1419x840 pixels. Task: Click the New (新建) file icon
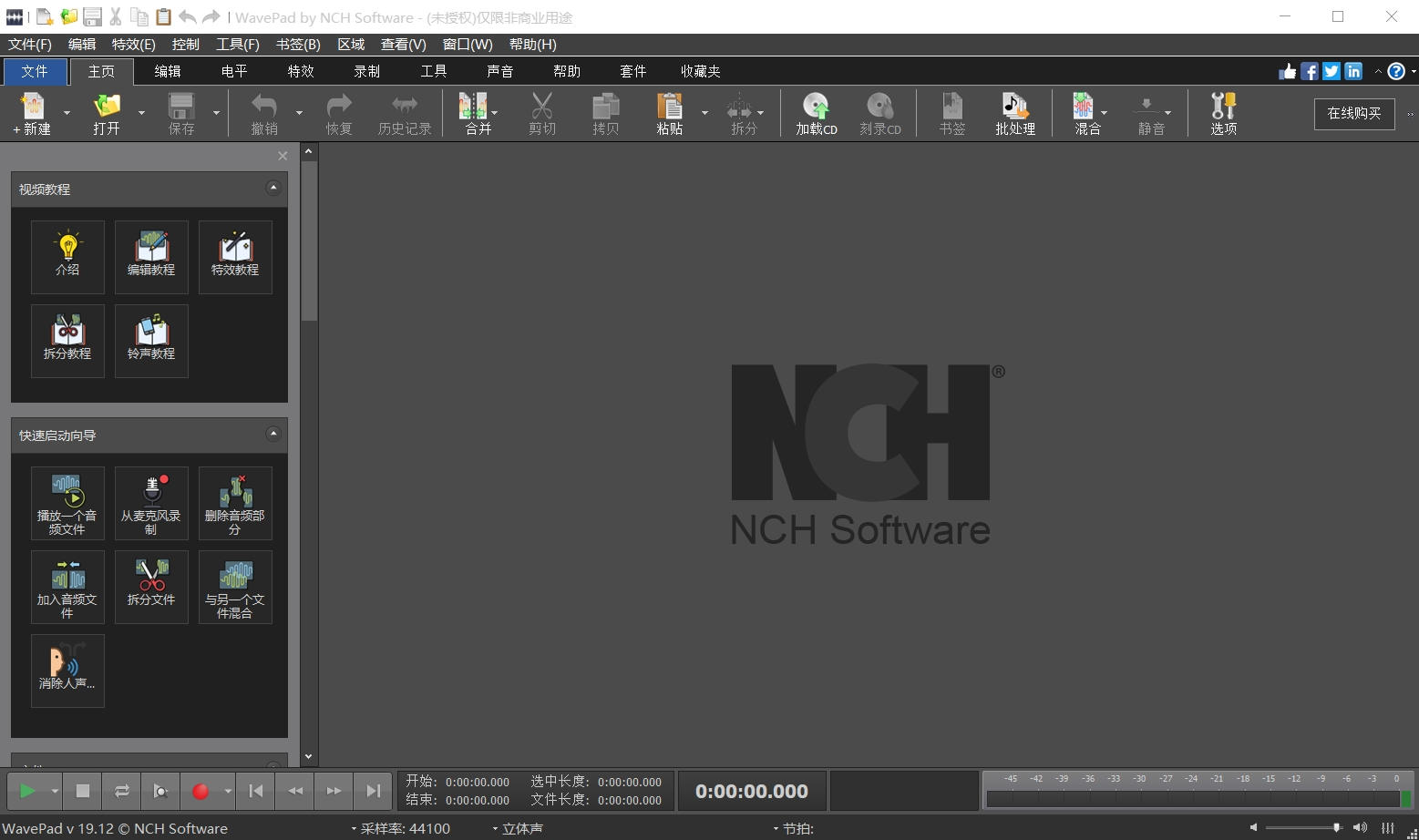click(x=33, y=113)
